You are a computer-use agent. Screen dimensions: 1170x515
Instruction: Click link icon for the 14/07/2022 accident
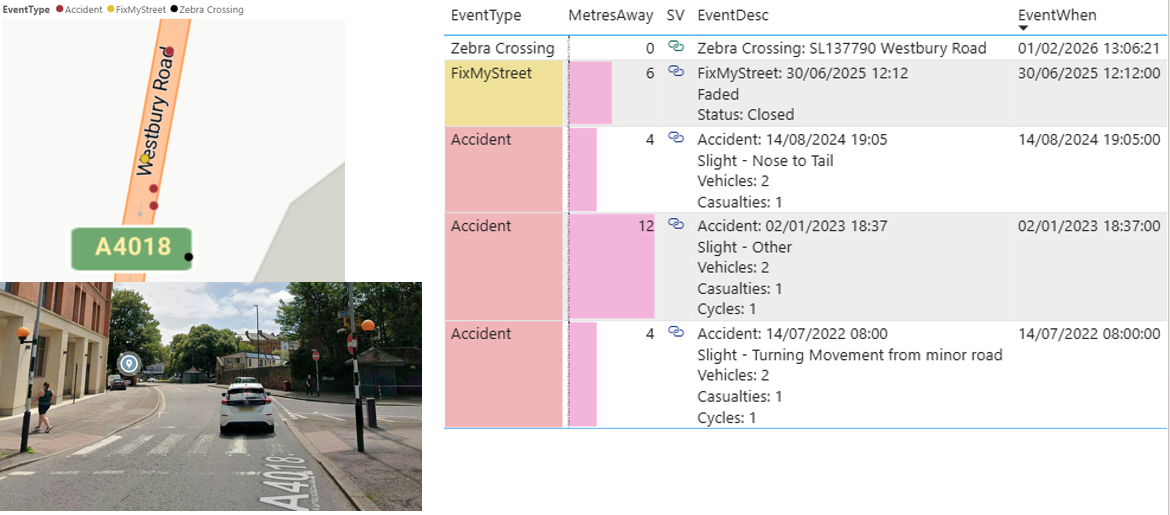pos(675,333)
